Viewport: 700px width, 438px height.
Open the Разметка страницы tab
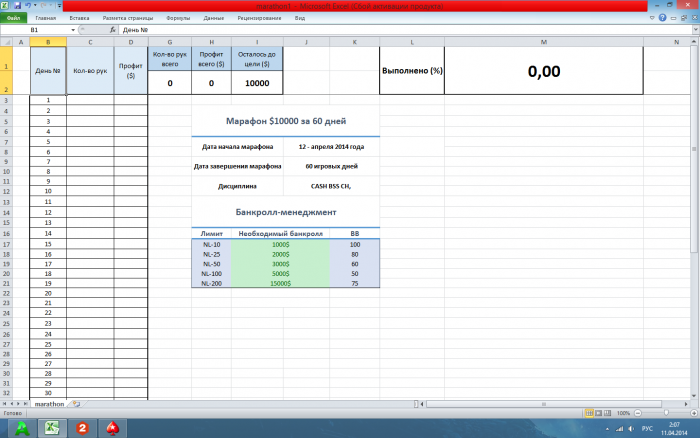pyautogui.click(x=128, y=18)
